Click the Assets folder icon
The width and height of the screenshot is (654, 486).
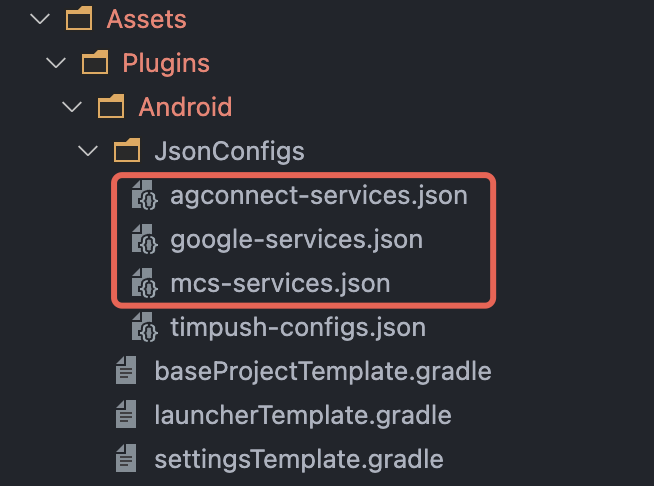click(x=77, y=19)
